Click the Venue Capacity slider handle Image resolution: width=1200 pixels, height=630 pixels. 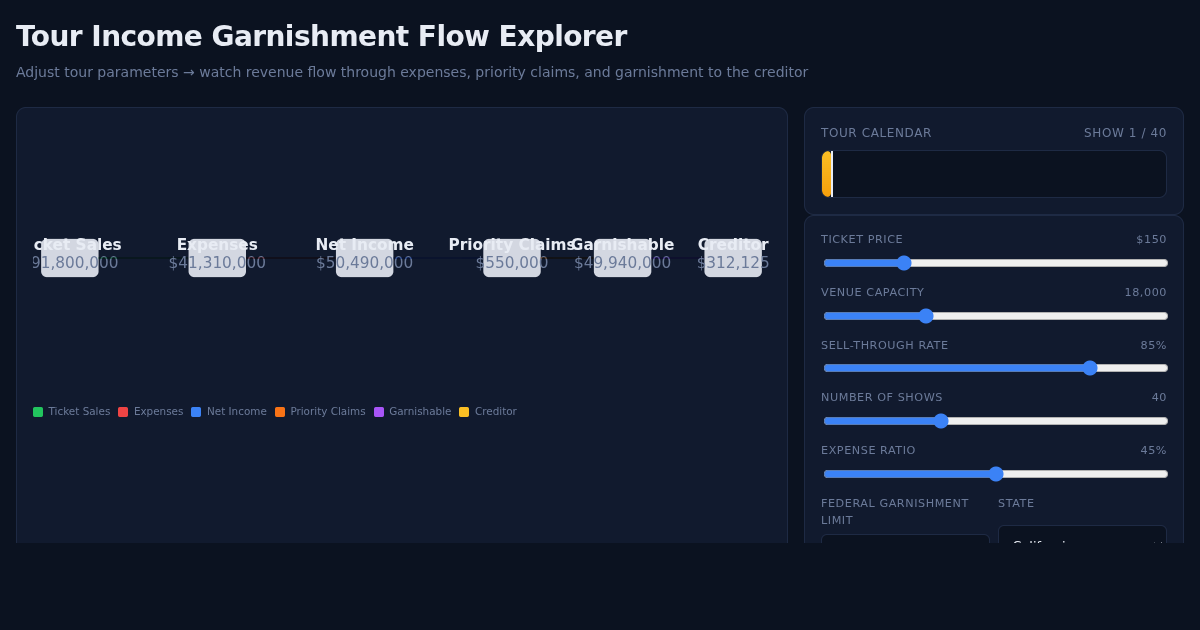(926, 316)
